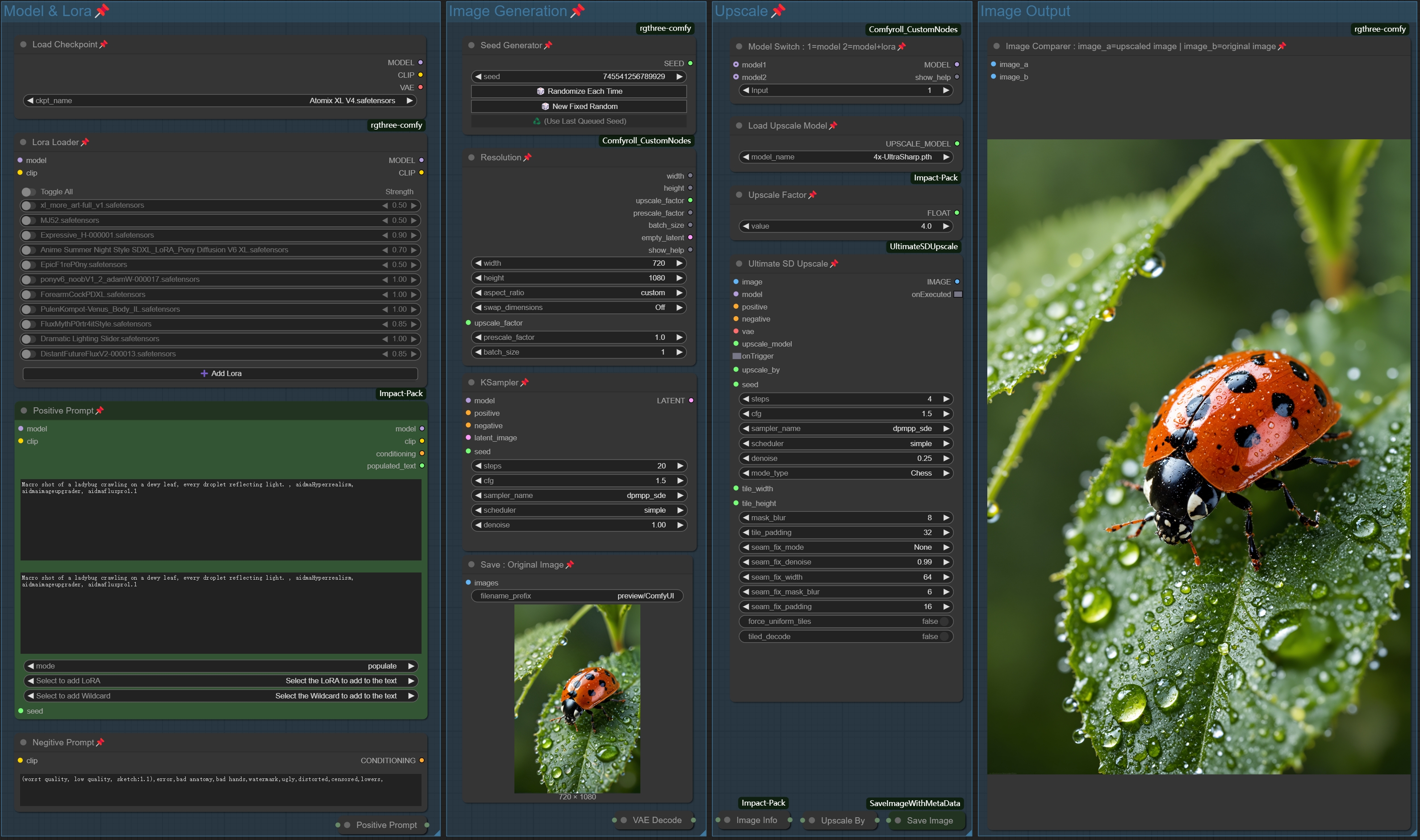Change mode_type Chess selector
Screen dimensions: 1420x840
(846, 473)
